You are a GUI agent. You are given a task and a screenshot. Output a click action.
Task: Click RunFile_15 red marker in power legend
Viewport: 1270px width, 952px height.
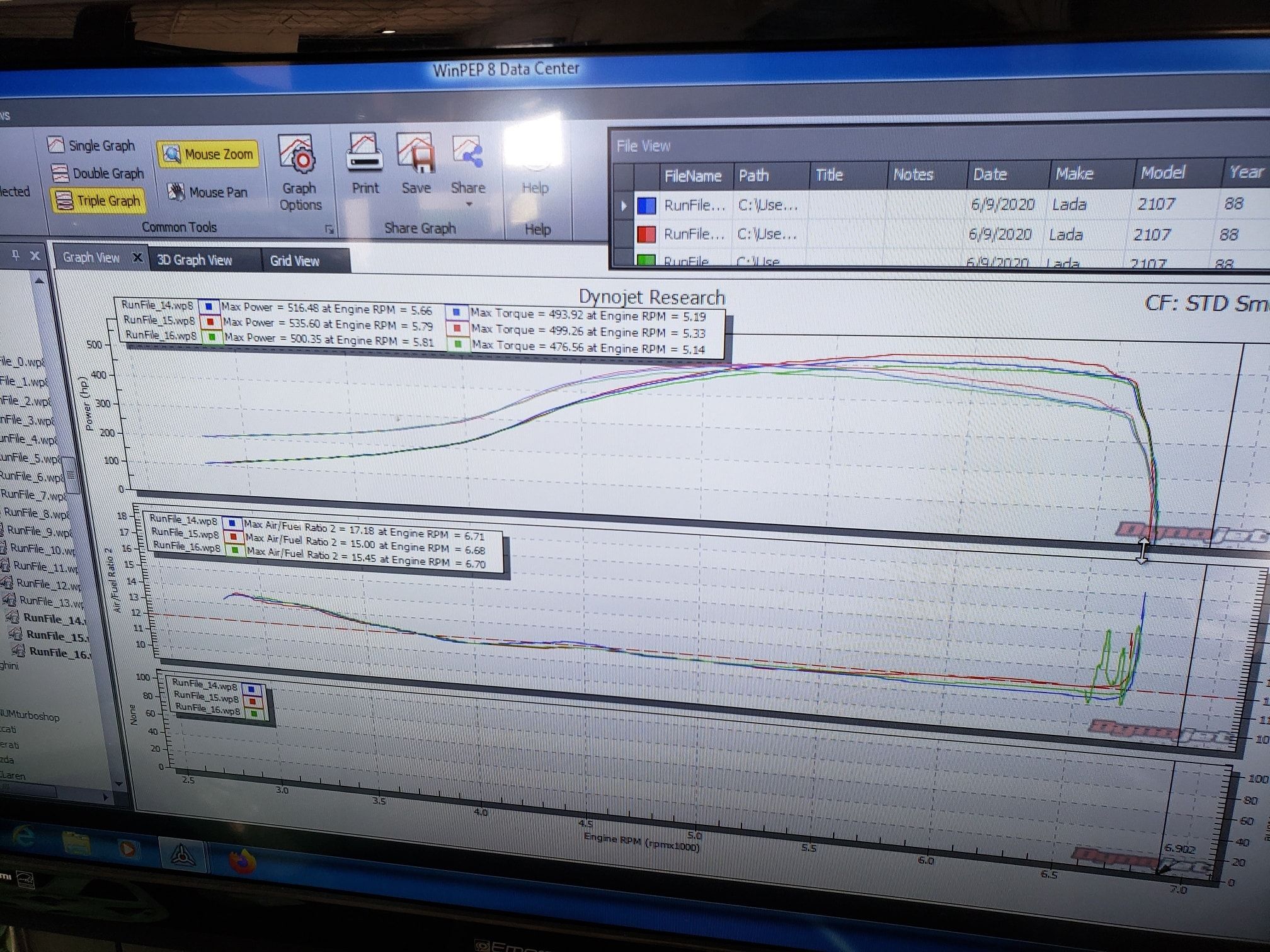point(211,322)
